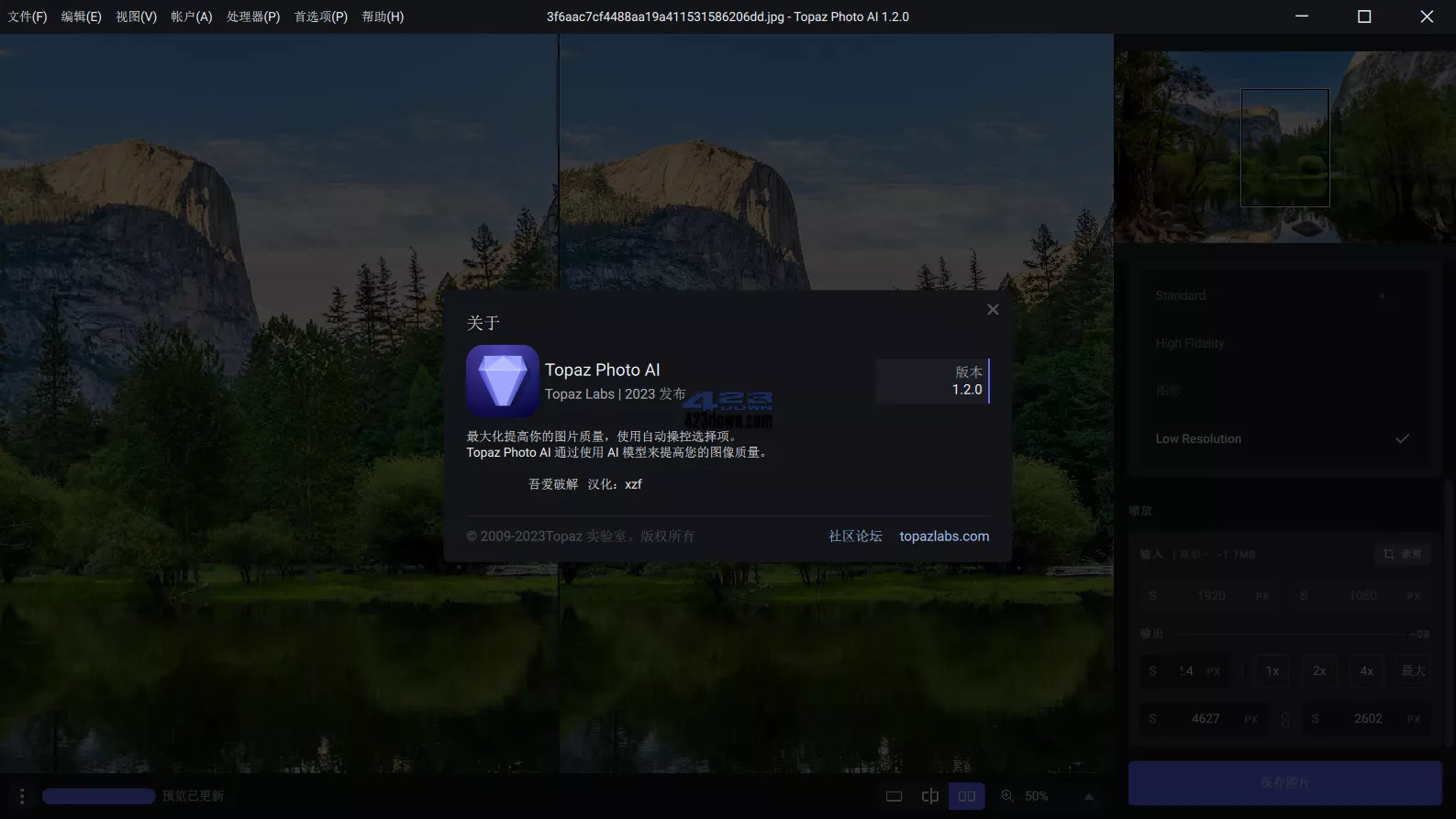This screenshot has width=1456, height=819.
Task: Switch to side-by-side view layout
Action: point(967,796)
